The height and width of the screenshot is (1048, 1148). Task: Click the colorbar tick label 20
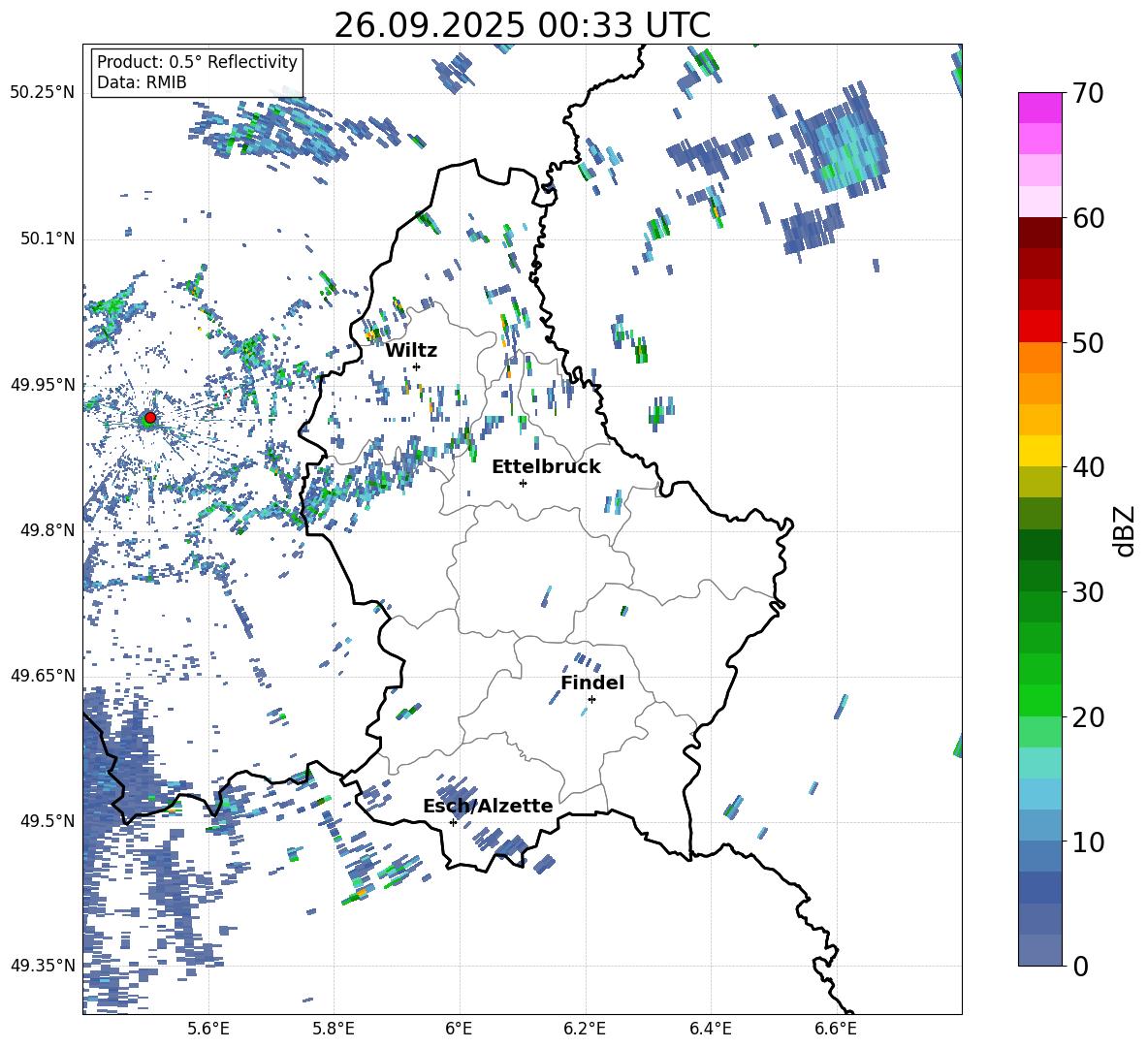click(1088, 716)
